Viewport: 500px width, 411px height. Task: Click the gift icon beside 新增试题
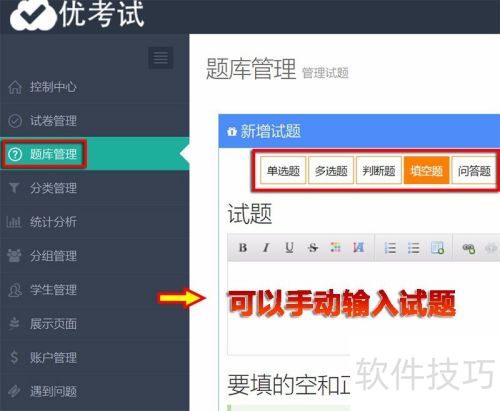pos(232,131)
